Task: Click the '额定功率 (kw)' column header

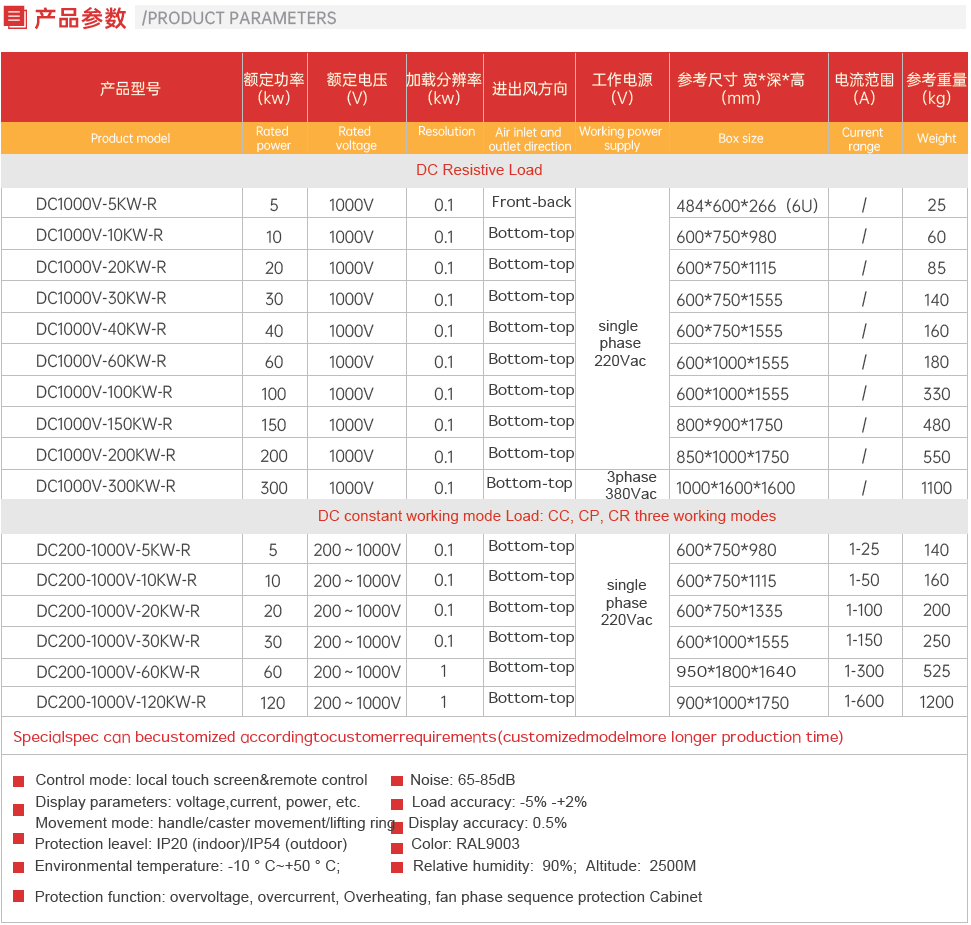Action: [x=274, y=89]
